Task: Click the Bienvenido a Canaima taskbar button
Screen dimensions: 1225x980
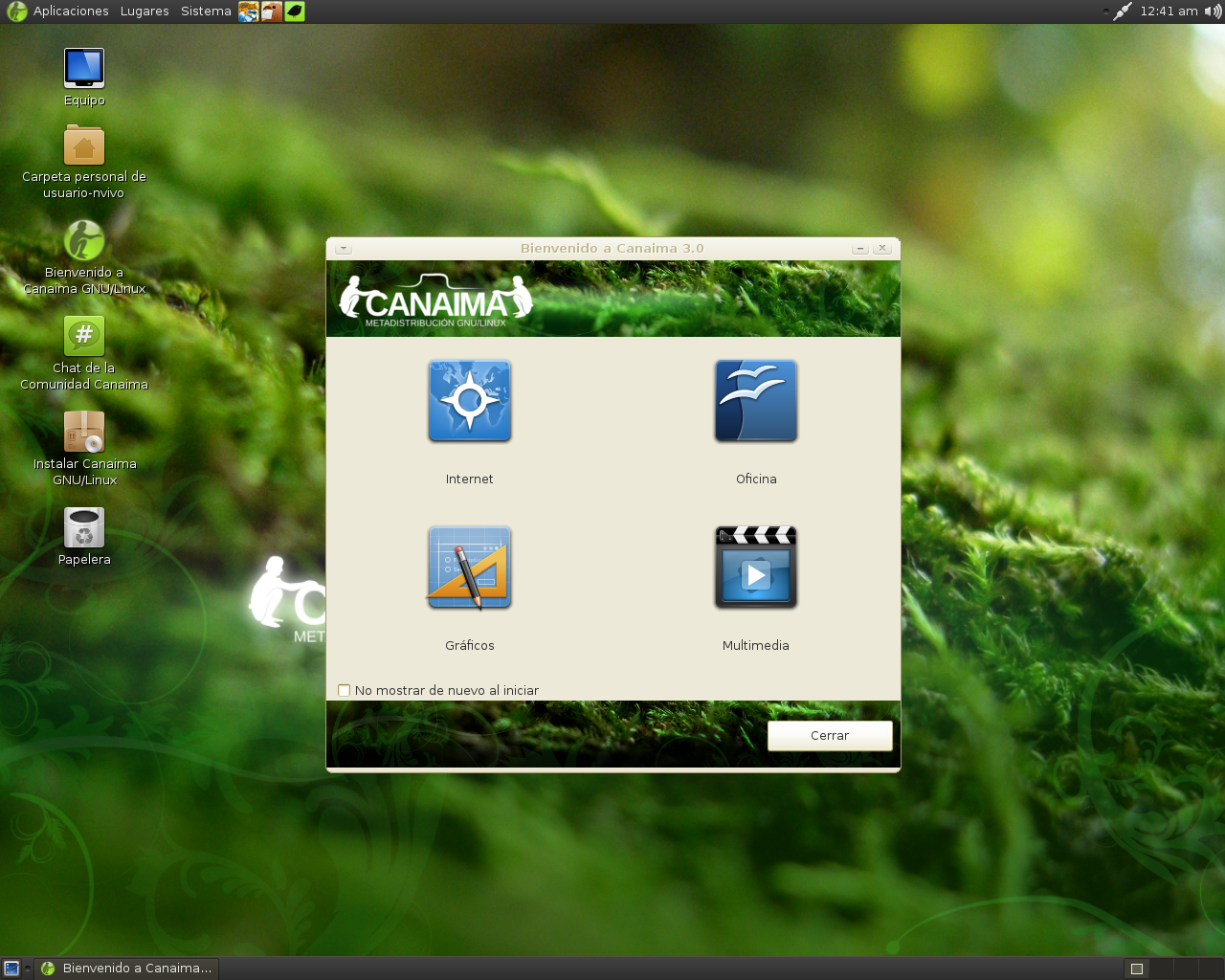Action: [x=126, y=969]
